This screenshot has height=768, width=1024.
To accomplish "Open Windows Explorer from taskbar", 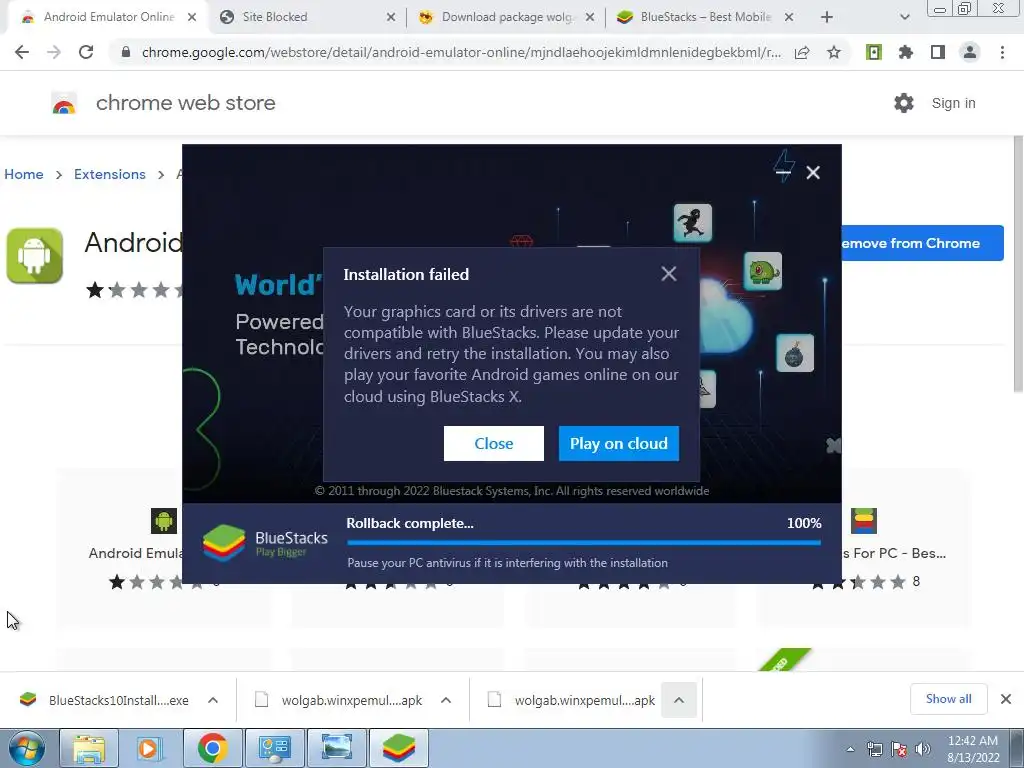I will pos(89,748).
